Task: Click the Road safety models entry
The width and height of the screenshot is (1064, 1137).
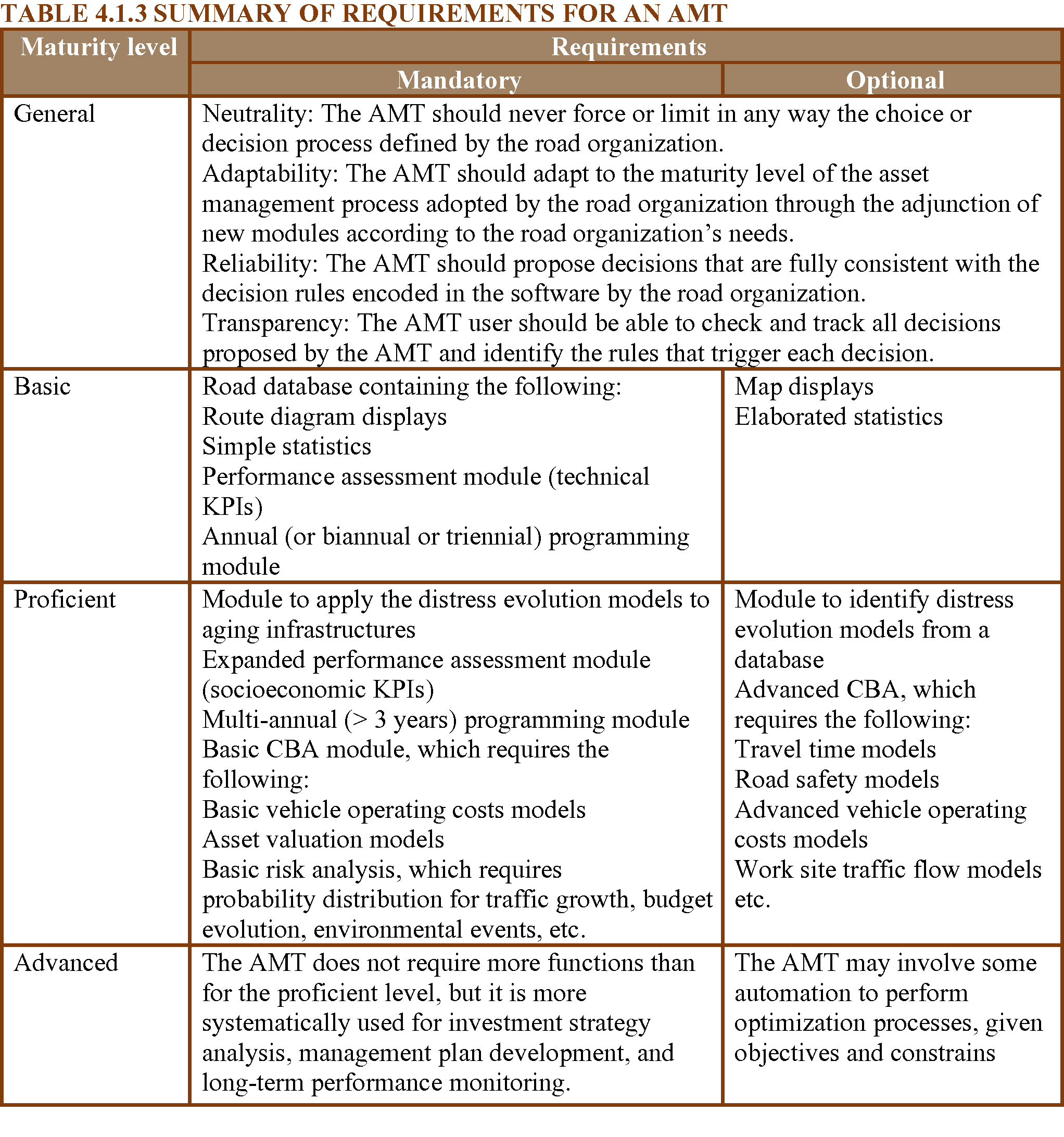Action: pyautogui.click(x=837, y=779)
